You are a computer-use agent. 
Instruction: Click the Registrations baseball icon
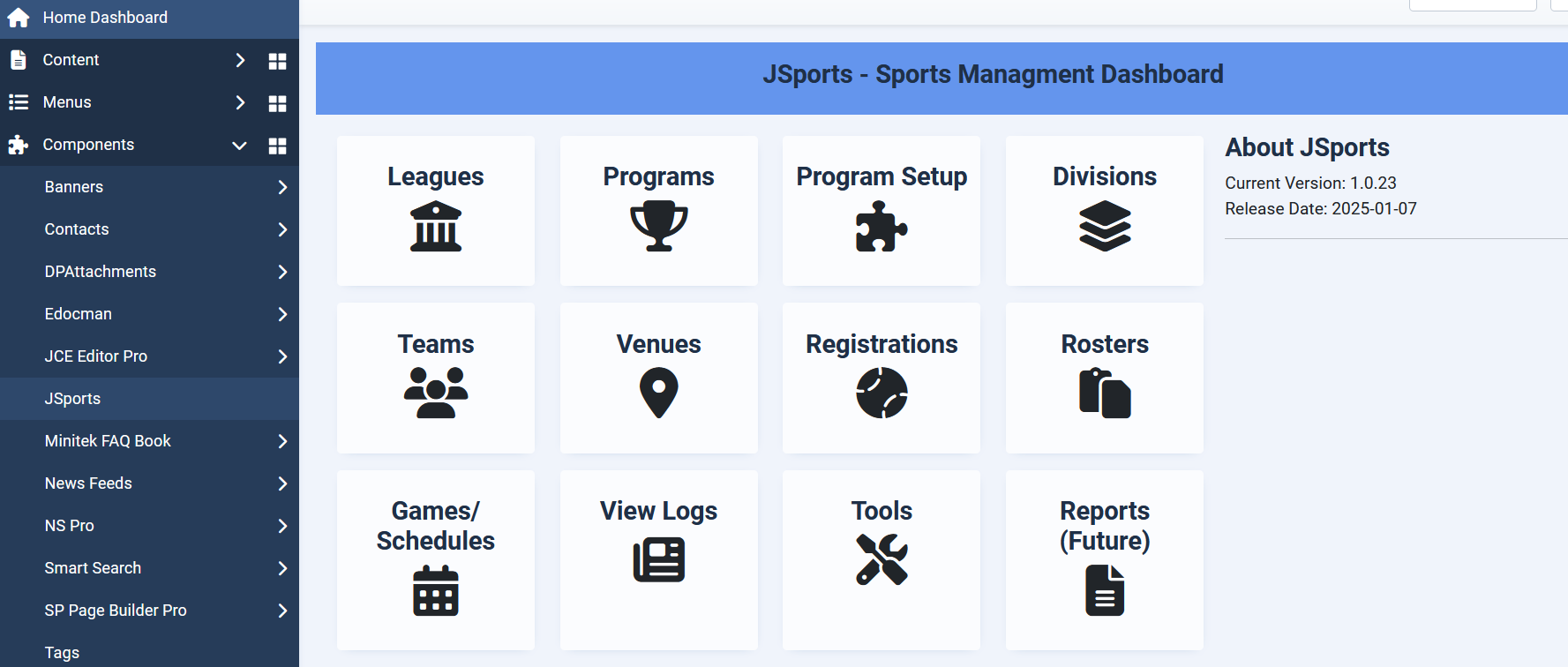tap(882, 393)
